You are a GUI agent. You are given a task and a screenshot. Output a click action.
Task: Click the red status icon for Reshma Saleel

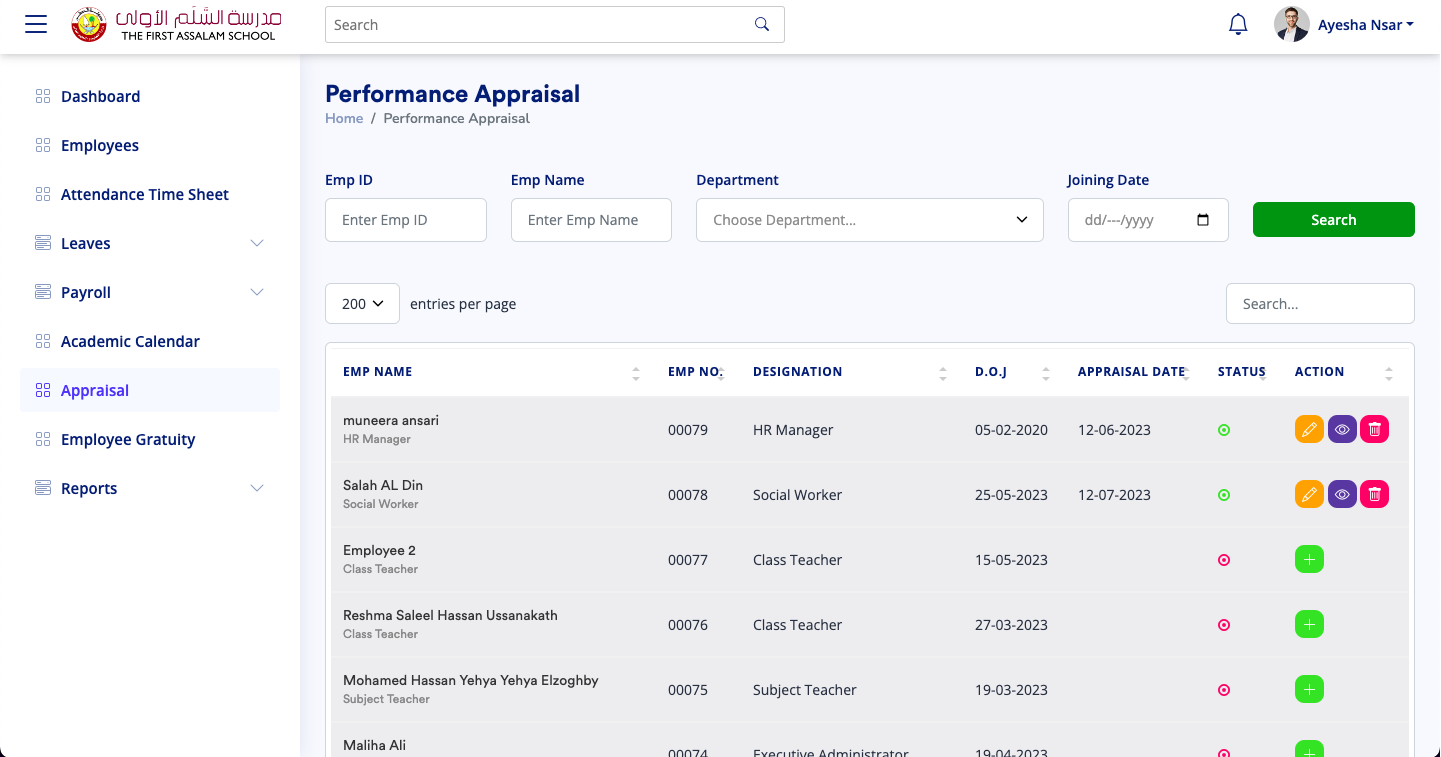point(1224,624)
